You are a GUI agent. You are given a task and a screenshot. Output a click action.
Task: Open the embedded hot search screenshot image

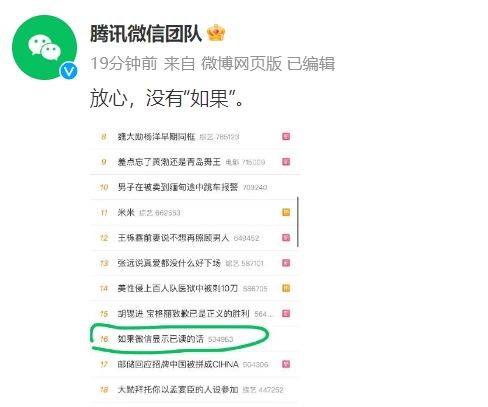195,263
